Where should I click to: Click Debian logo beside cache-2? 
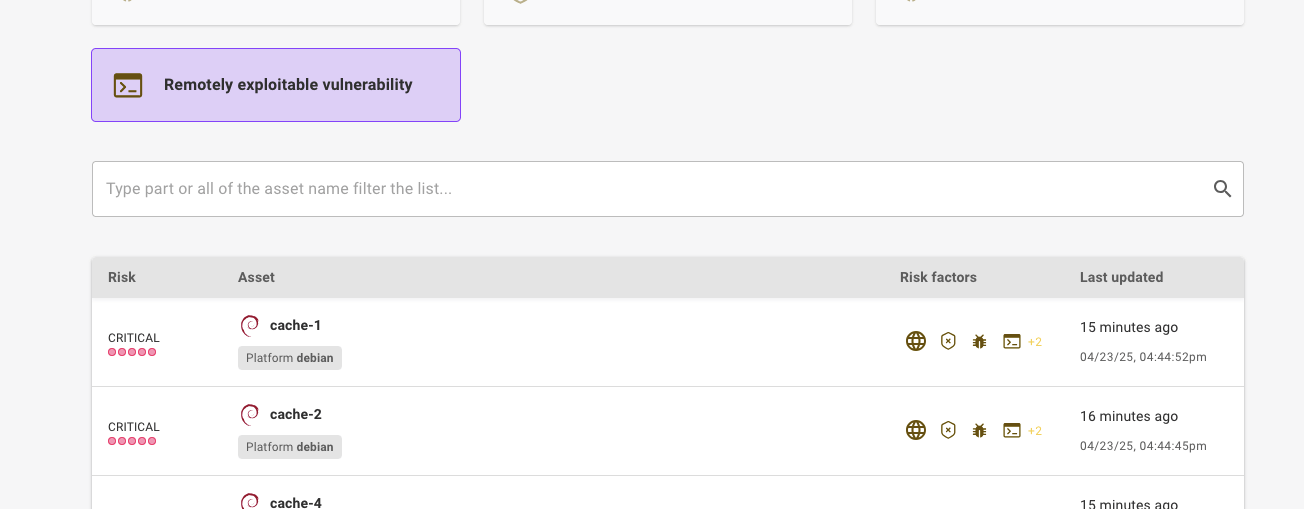pos(249,414)
